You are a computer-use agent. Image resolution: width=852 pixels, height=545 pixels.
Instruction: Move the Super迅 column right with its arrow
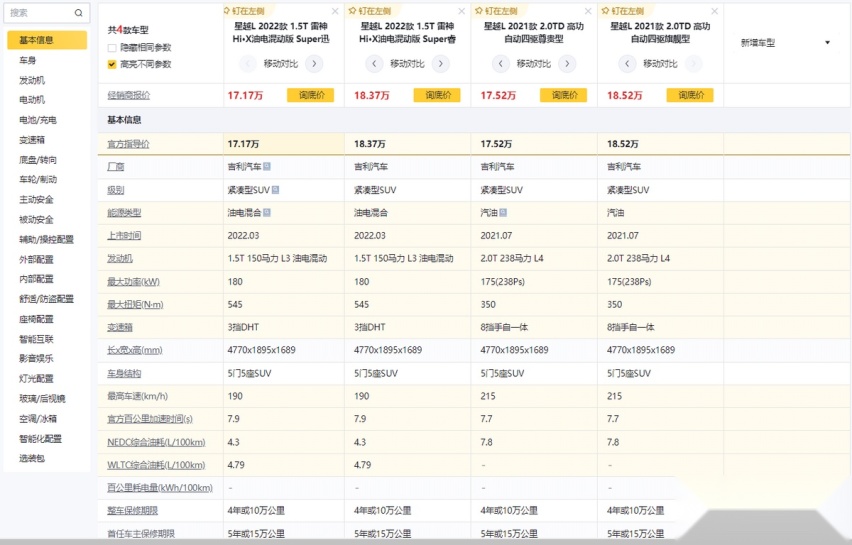click(x=314, y=64)
